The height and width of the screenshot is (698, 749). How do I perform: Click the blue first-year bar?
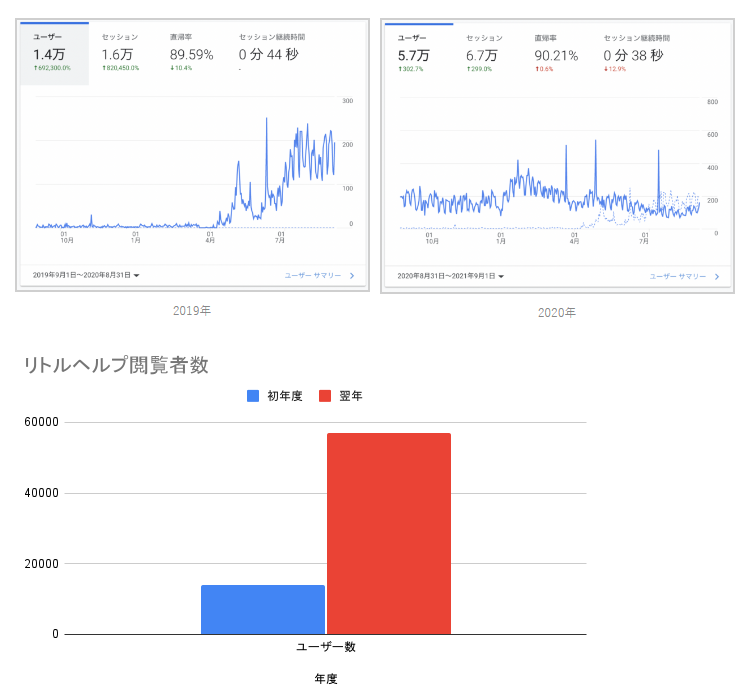(x=263, y=610)
